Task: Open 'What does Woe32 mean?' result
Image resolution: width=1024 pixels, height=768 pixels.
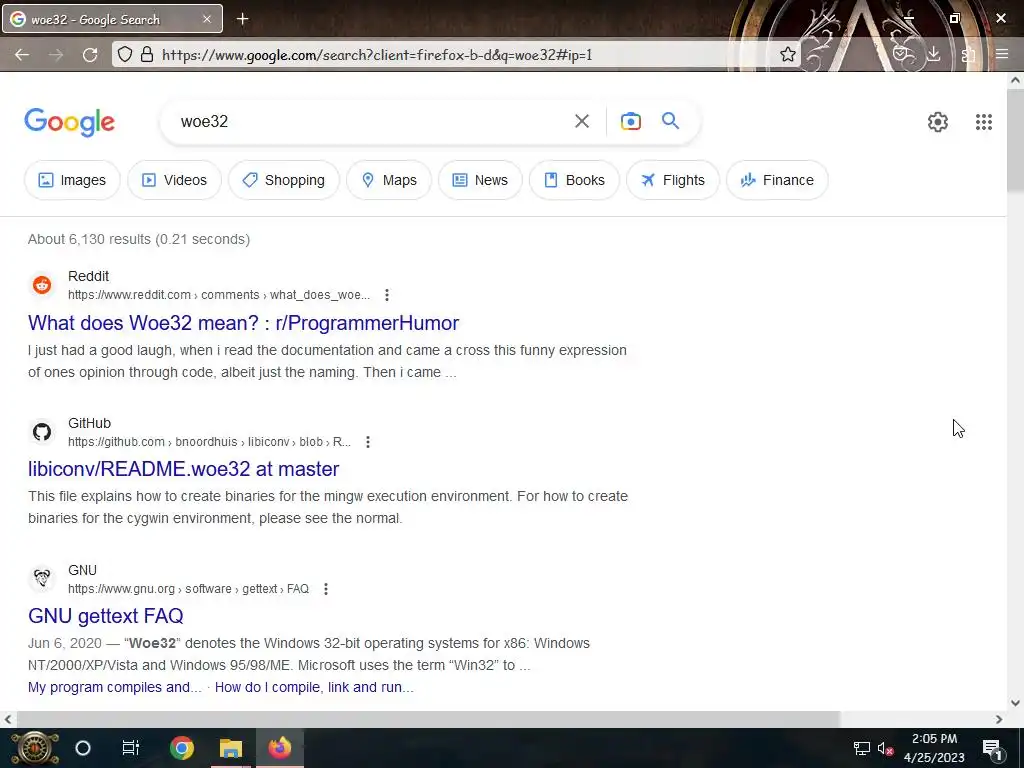Action: pyautogui.click(x=244, y=323)
